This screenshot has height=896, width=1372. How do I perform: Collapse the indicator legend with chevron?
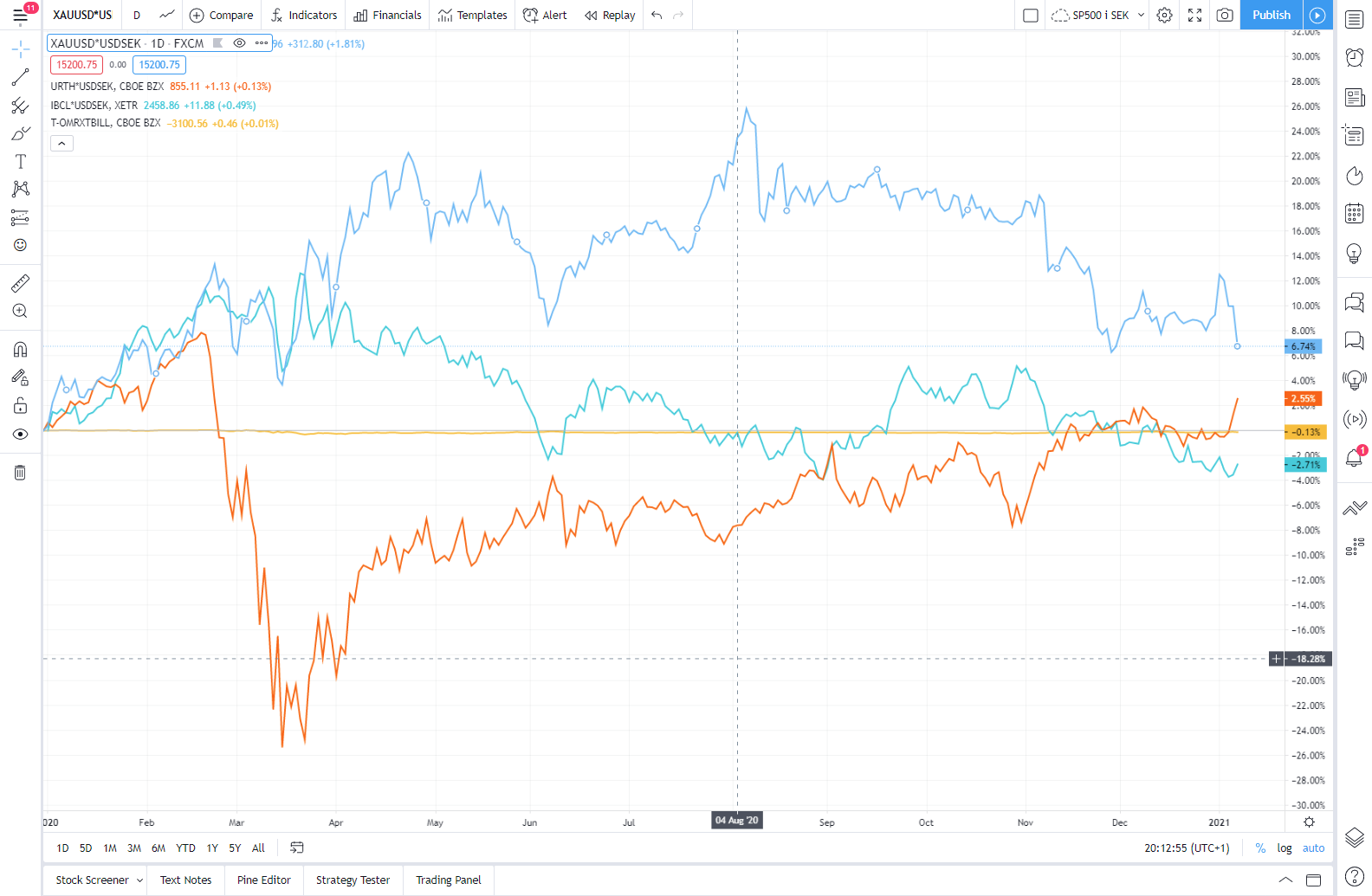pos(61,143)
